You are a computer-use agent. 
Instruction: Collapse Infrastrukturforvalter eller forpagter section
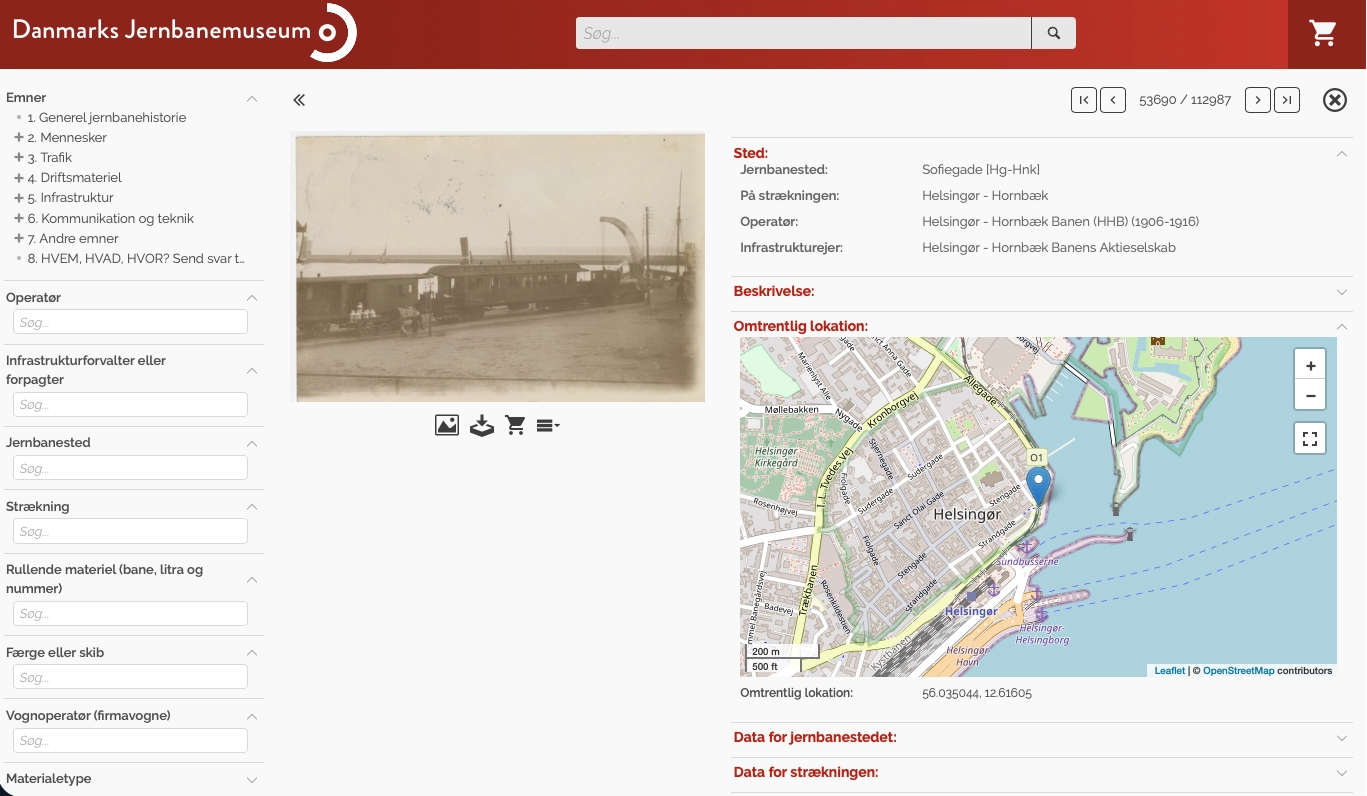click(x=252, y=370)
